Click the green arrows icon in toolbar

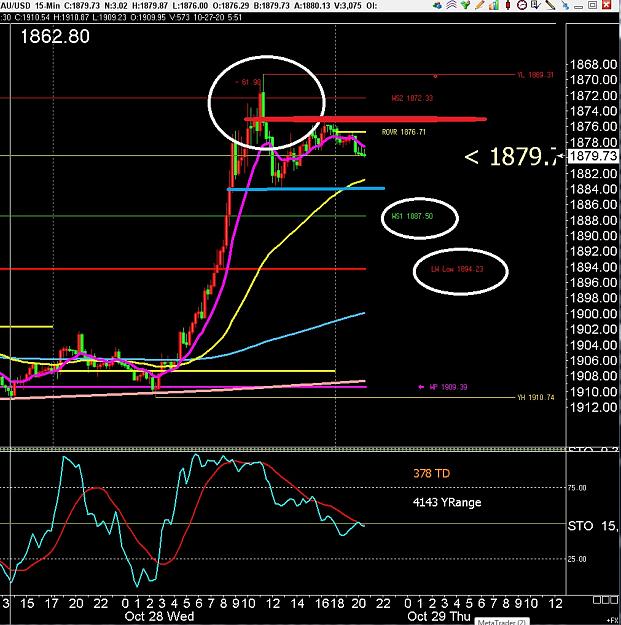(465, 5)
